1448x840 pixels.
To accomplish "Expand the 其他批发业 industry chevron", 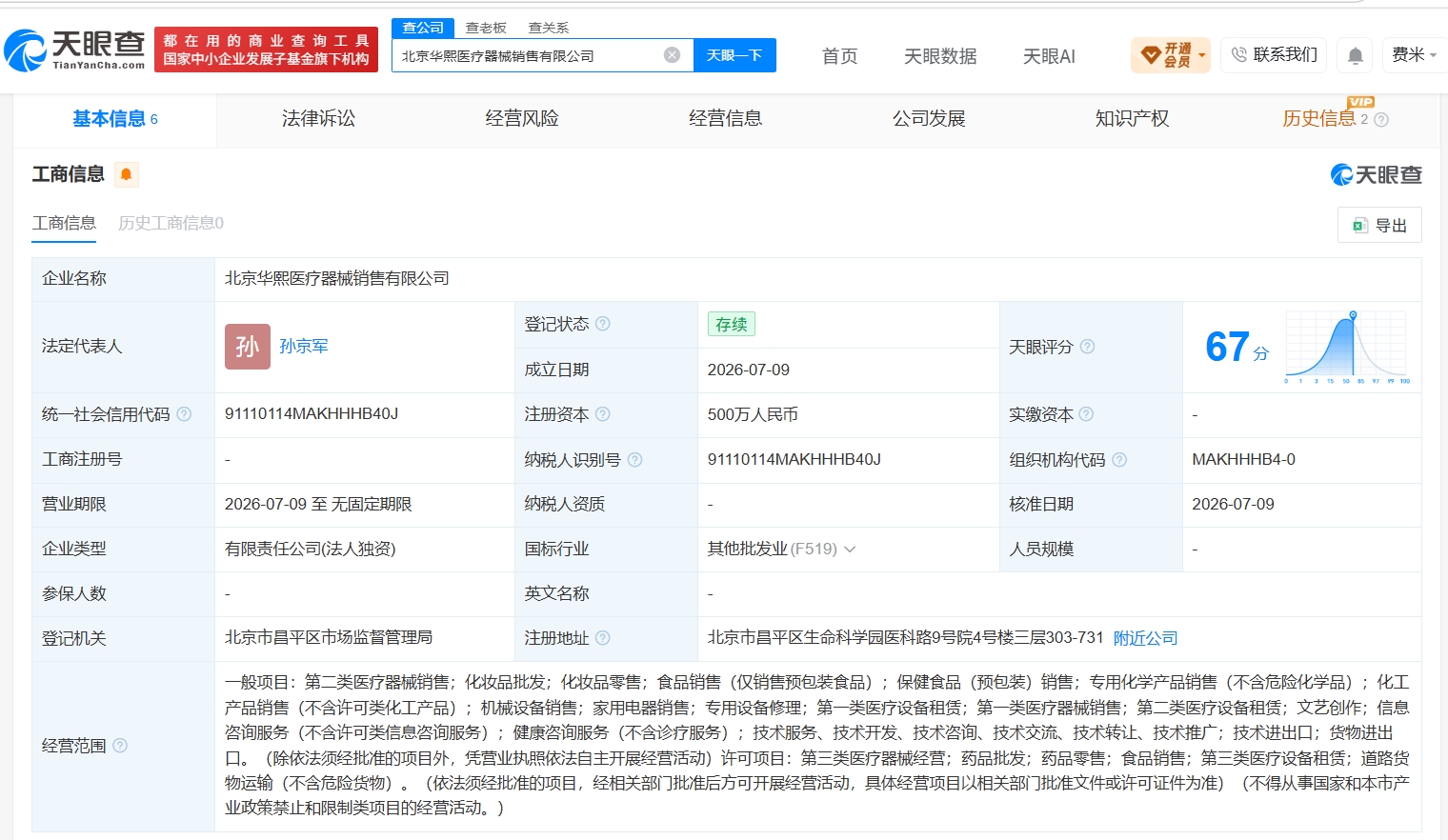I will 850,549.
